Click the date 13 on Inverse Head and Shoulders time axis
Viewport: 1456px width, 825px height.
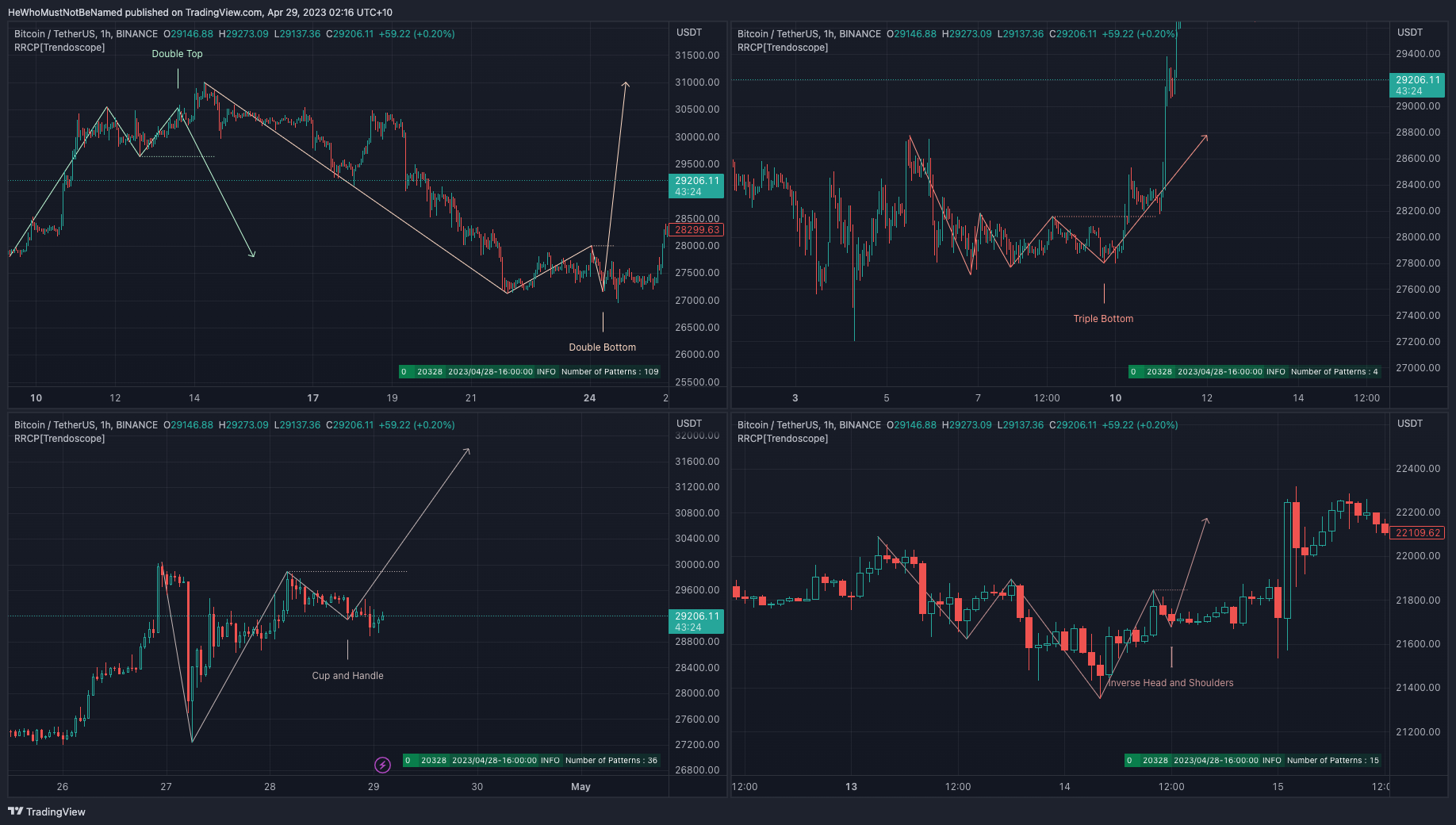(851, 787)
